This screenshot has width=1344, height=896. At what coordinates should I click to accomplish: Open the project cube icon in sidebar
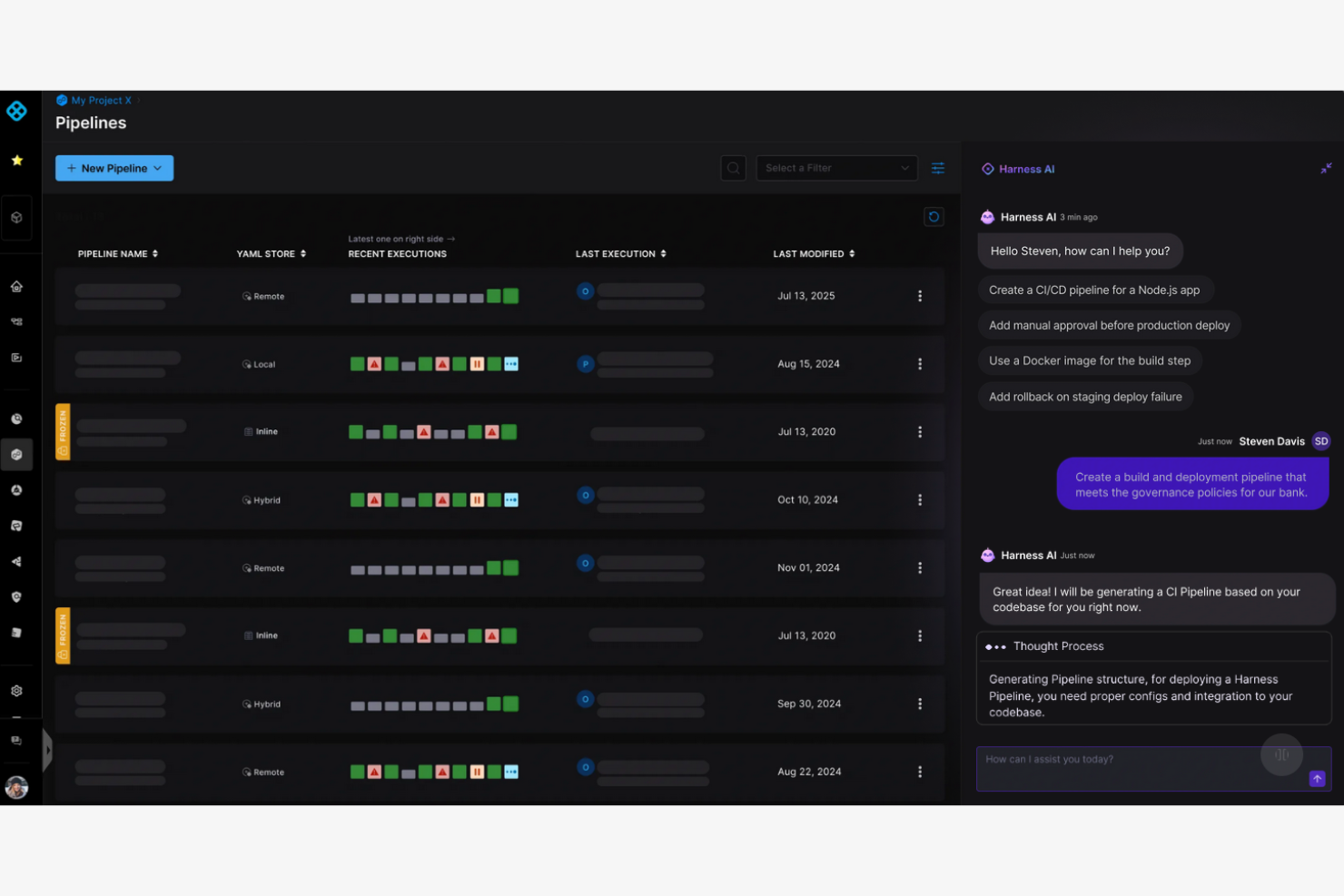coord(16,218)
